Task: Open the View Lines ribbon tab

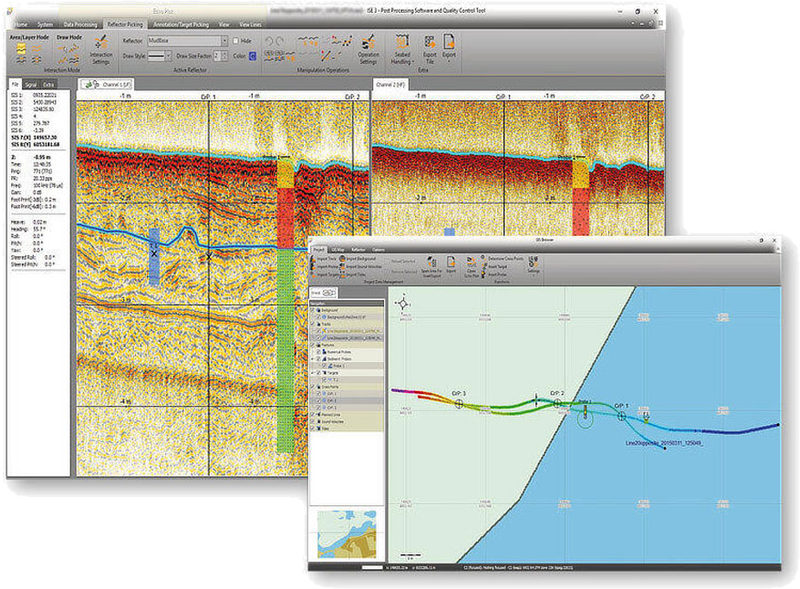Action: coord(251,24)
